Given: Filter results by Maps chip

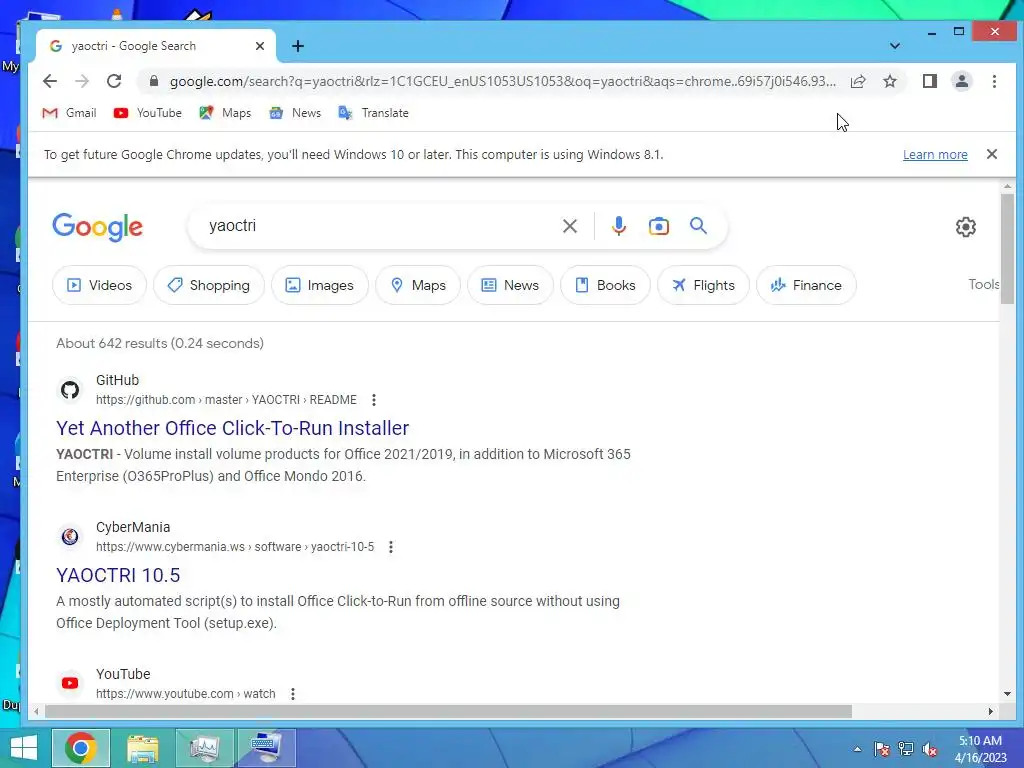Looking at the screenshot, I should click(418, 285).
